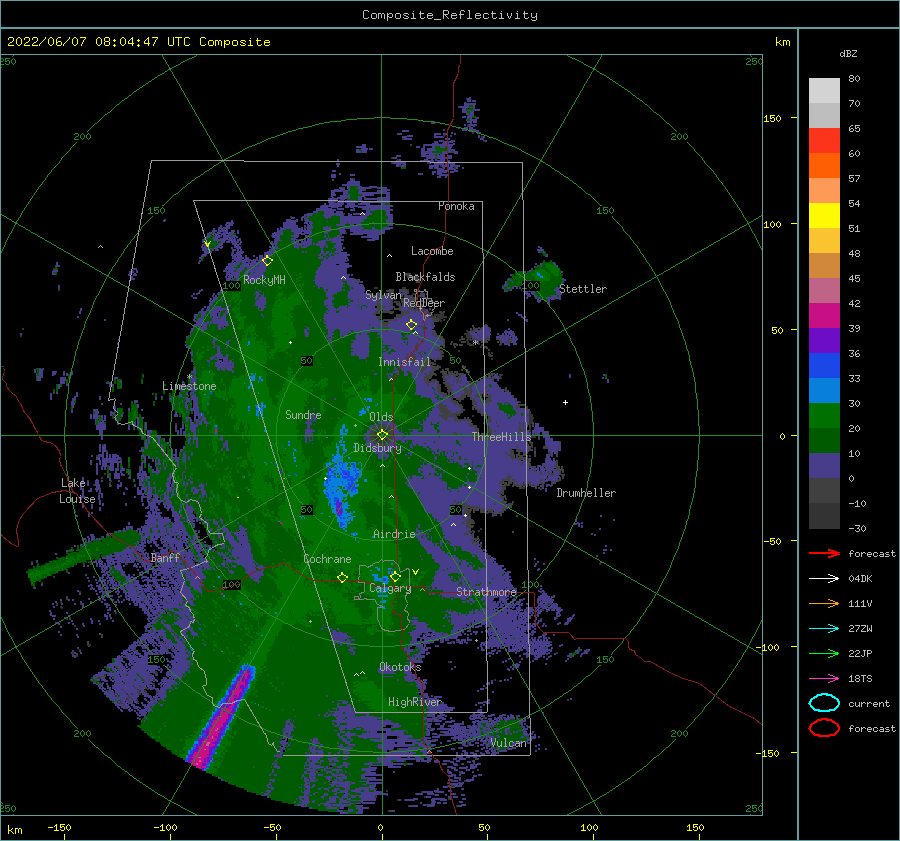Select the red 60–65 dBZ swatch
Image resolution: width=900 pixels, height=841 pixels.
point(824,141)
